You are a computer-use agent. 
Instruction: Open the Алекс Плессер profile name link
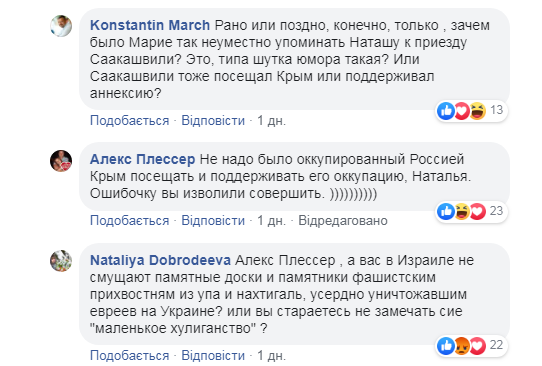point(142,159)
